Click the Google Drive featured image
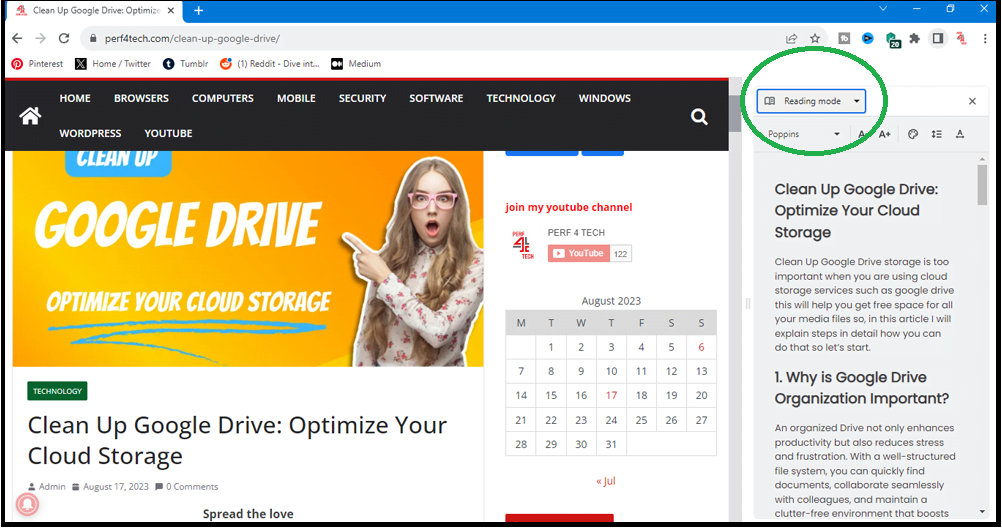Screen dimensions: 1002x530 [248, 258]
